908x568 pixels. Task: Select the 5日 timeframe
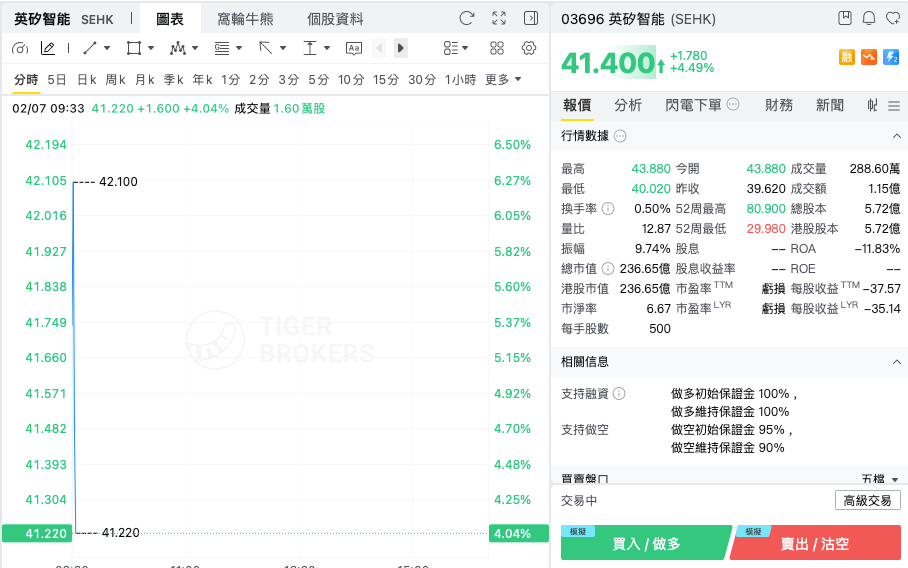57,79
